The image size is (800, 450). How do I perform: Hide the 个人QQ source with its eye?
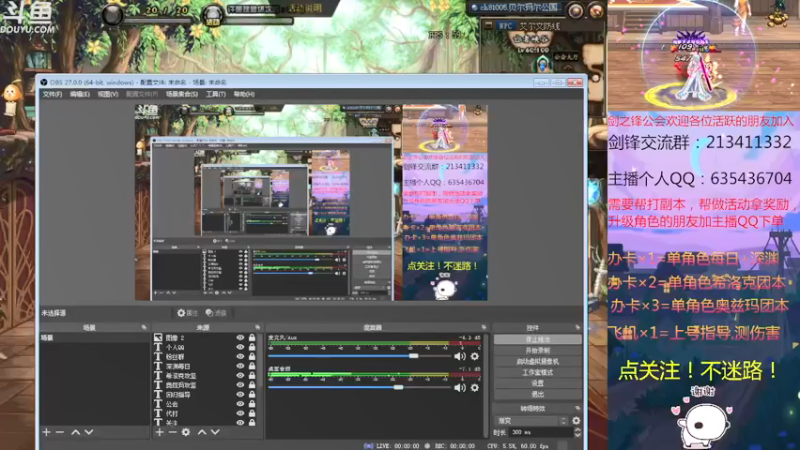coord(240,347)
